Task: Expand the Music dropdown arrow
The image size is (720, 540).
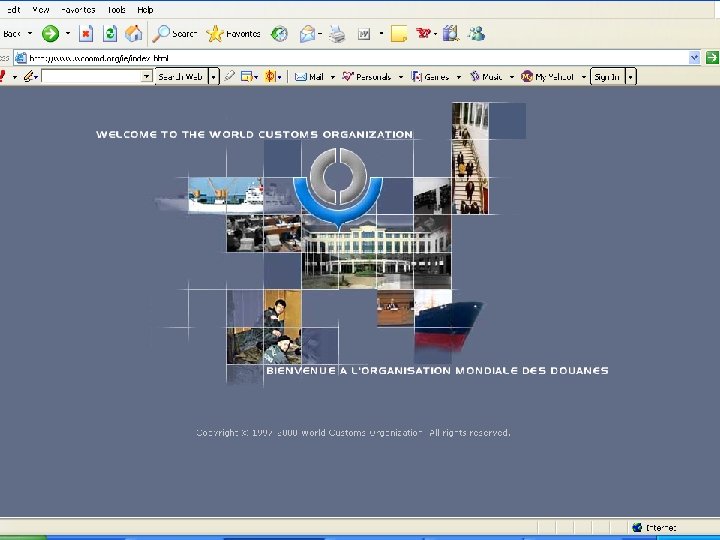Action: click(x=512, y=77)
